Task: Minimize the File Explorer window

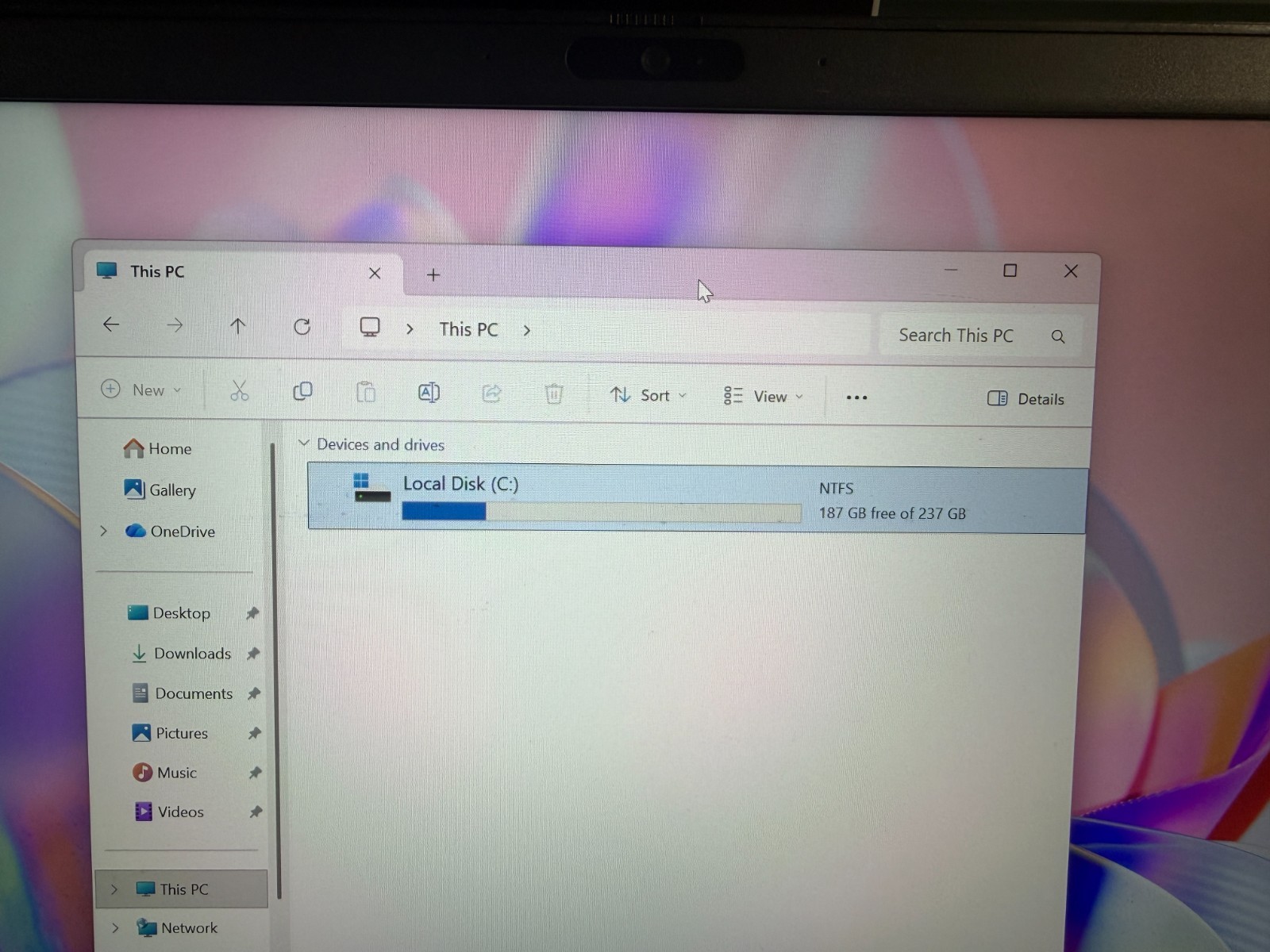Action: (950, 270)
